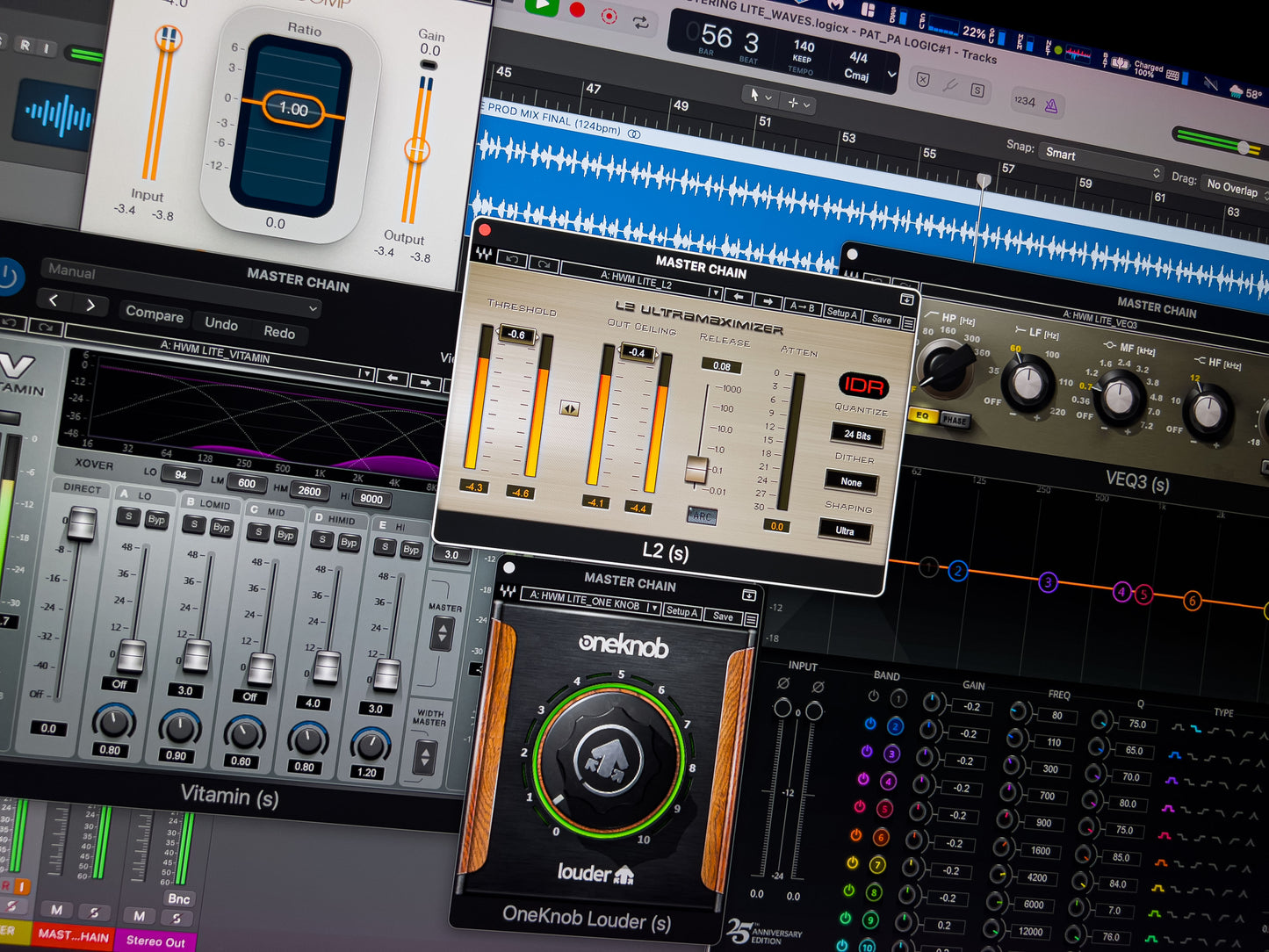Screen dimensions: 1269x952
Task: Change the Shaping Ultra setting in L2
Action: [x=845, y=530]
